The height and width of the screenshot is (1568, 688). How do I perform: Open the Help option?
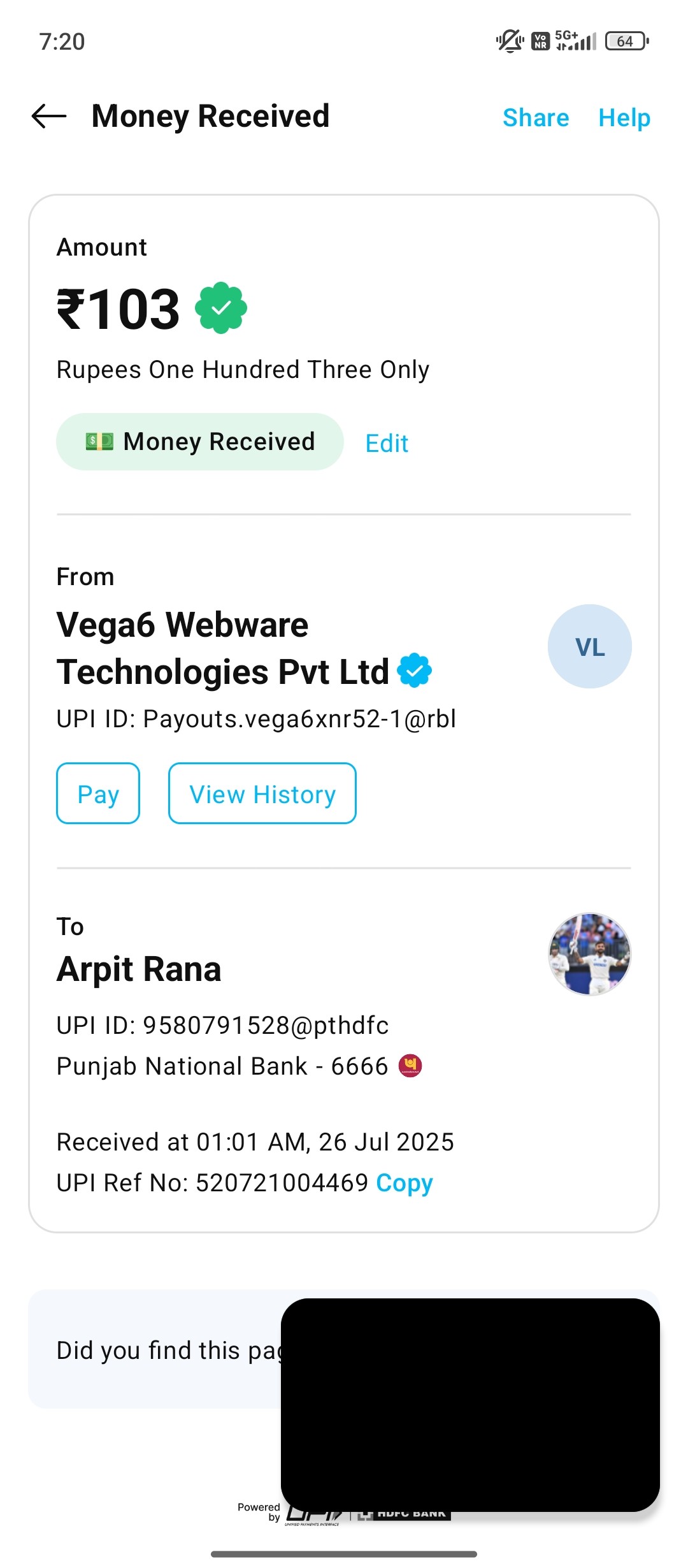pos(624,118)
